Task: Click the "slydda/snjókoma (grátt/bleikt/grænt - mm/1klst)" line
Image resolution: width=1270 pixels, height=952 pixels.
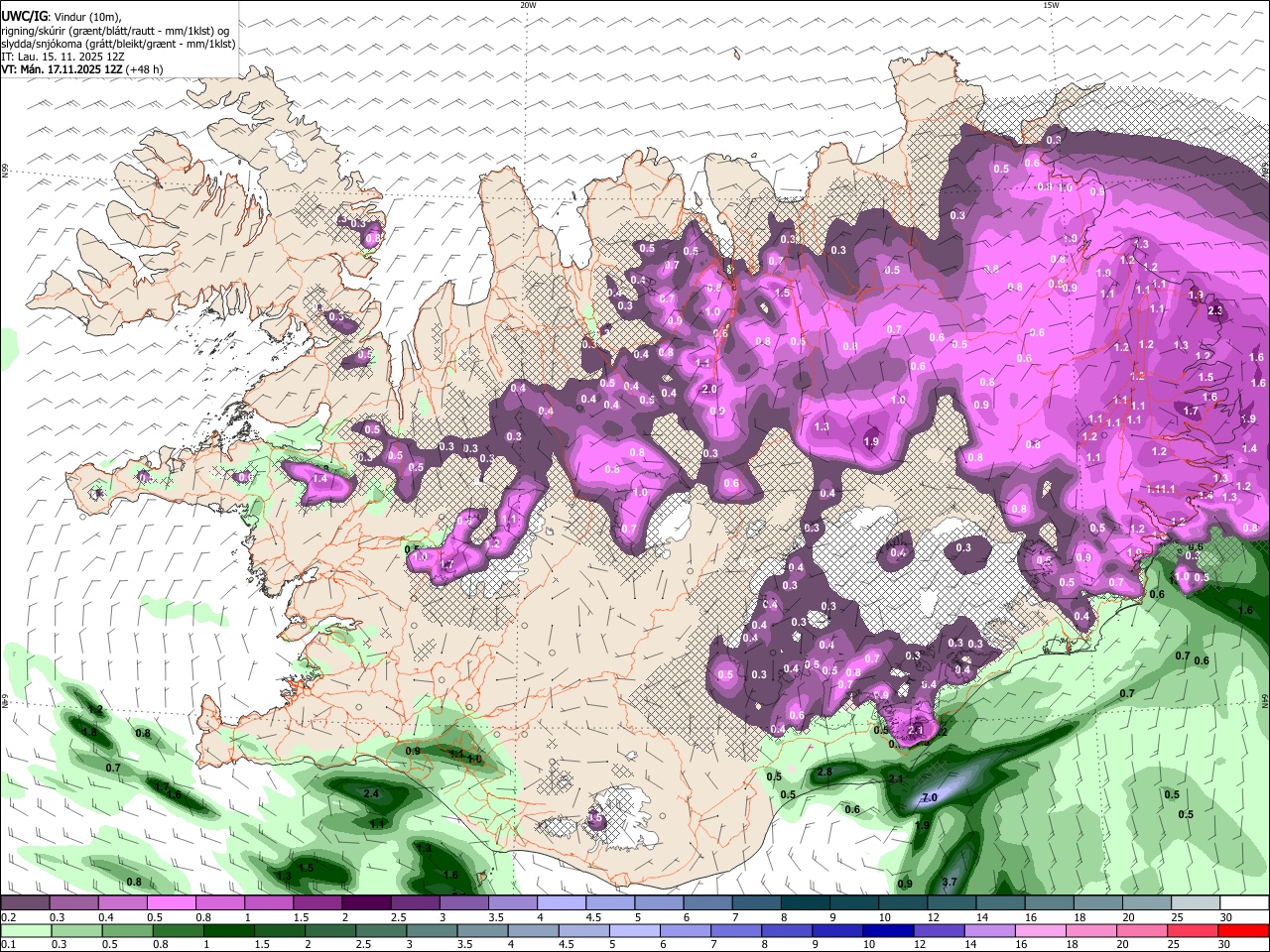Action: [118, 44]
